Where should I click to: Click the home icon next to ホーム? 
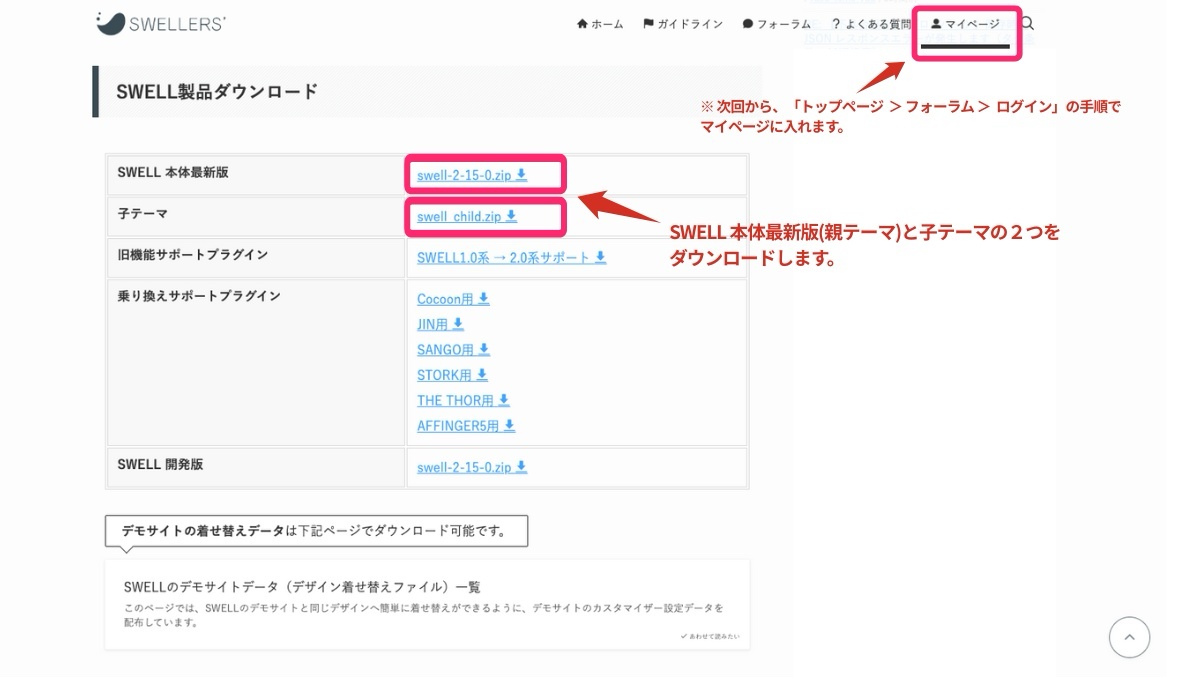[583, 24]
